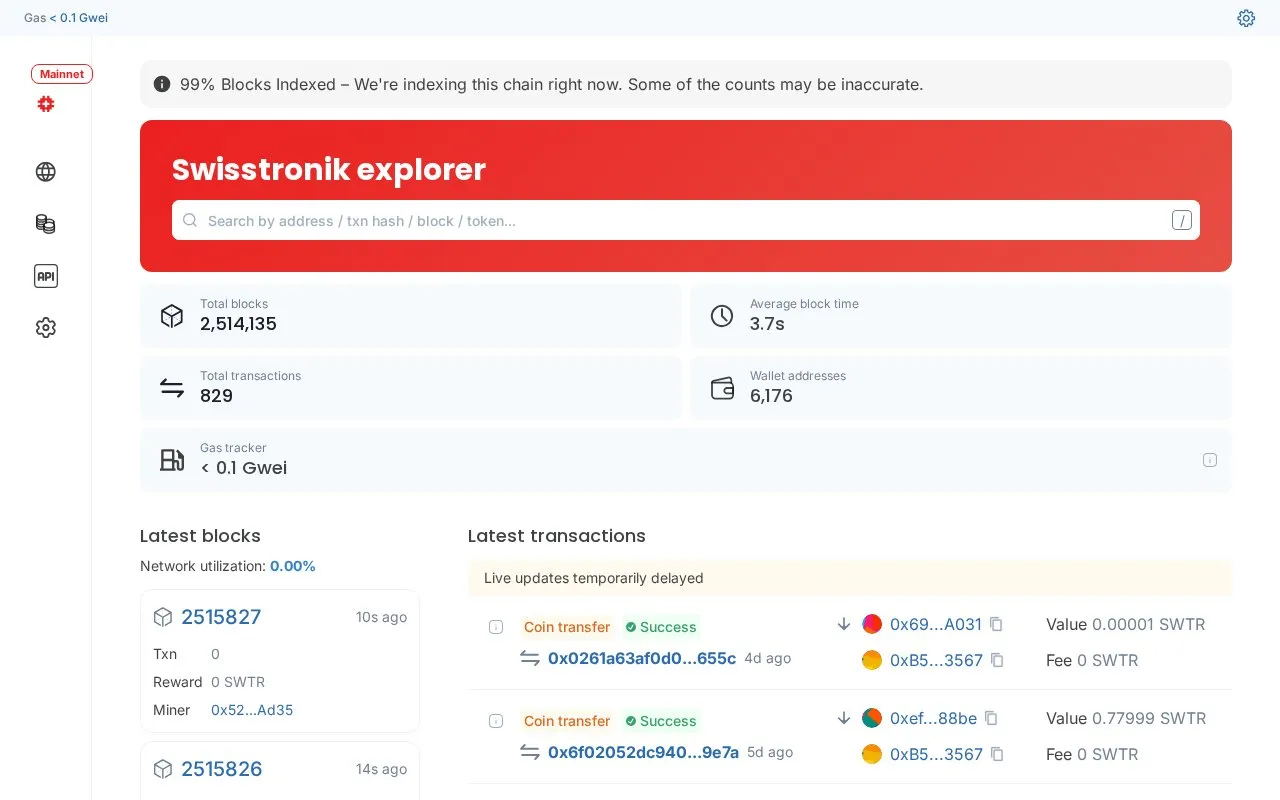The image size is (1280, 800).
Task: Click the Swisstronik explorer heading
Action: click(329, 170)
